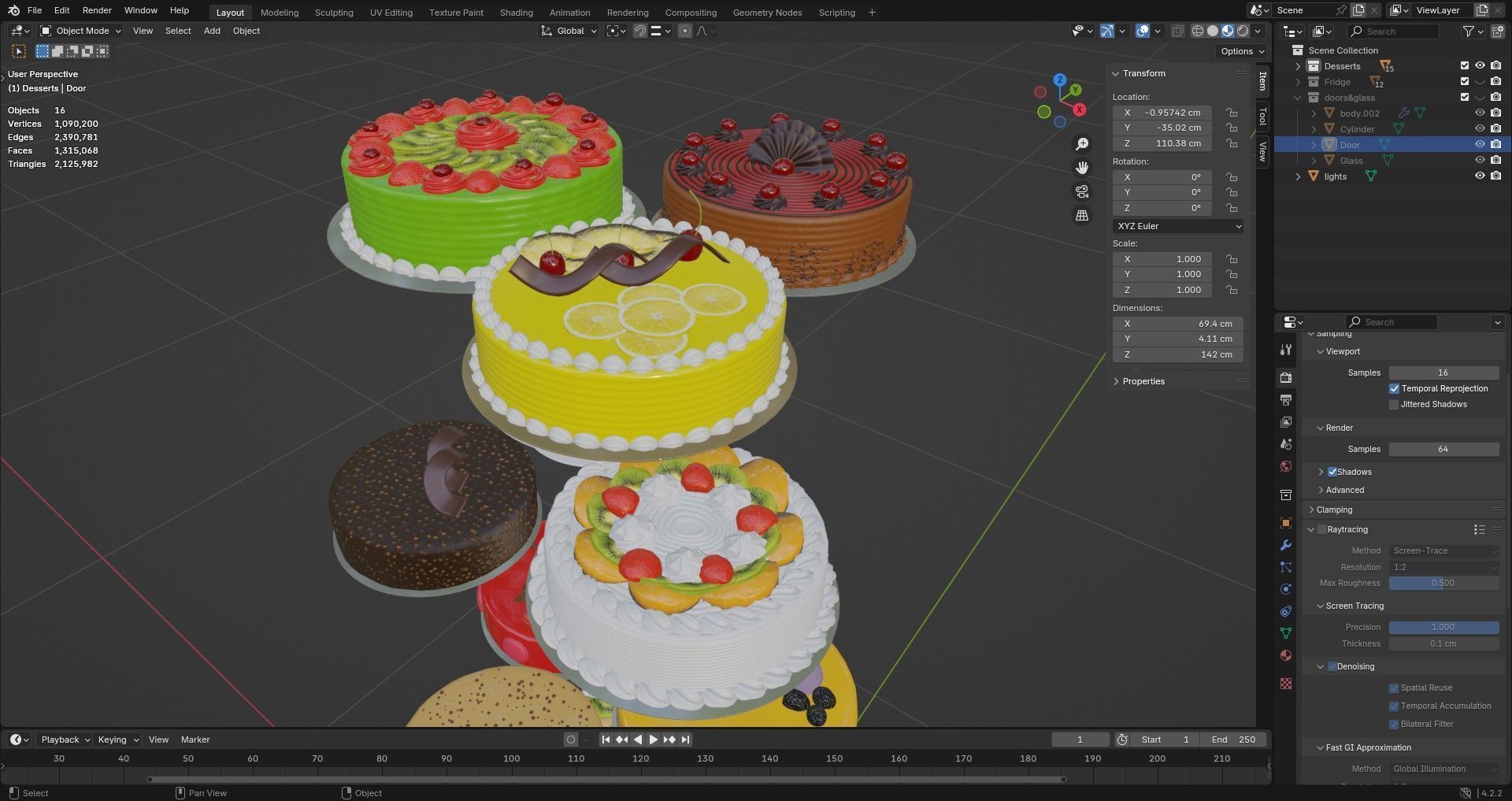Open the Tool properties tab icon

click(x=1286, y=350)
